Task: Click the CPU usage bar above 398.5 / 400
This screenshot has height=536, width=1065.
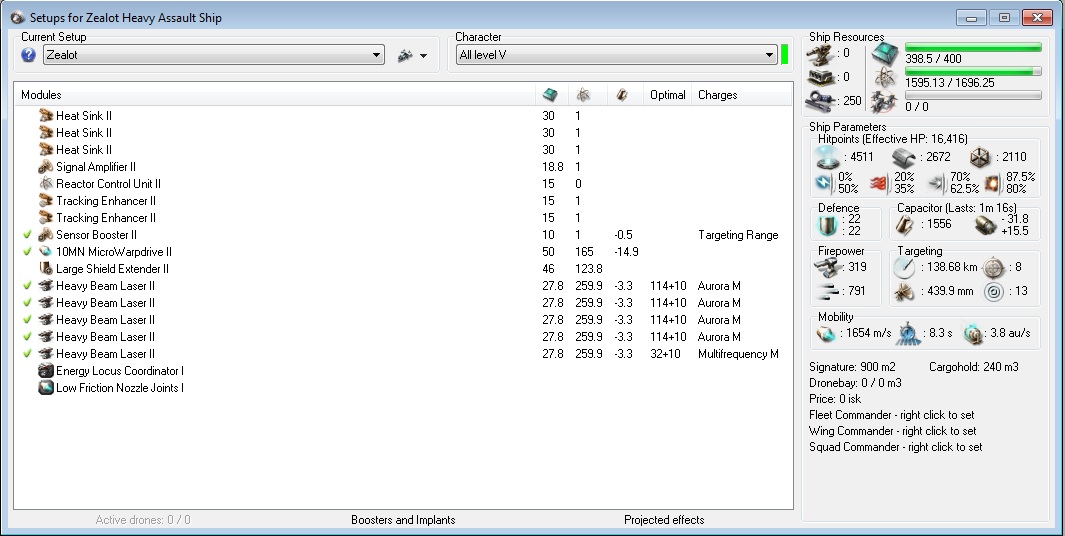Action: tap(973, 47)
